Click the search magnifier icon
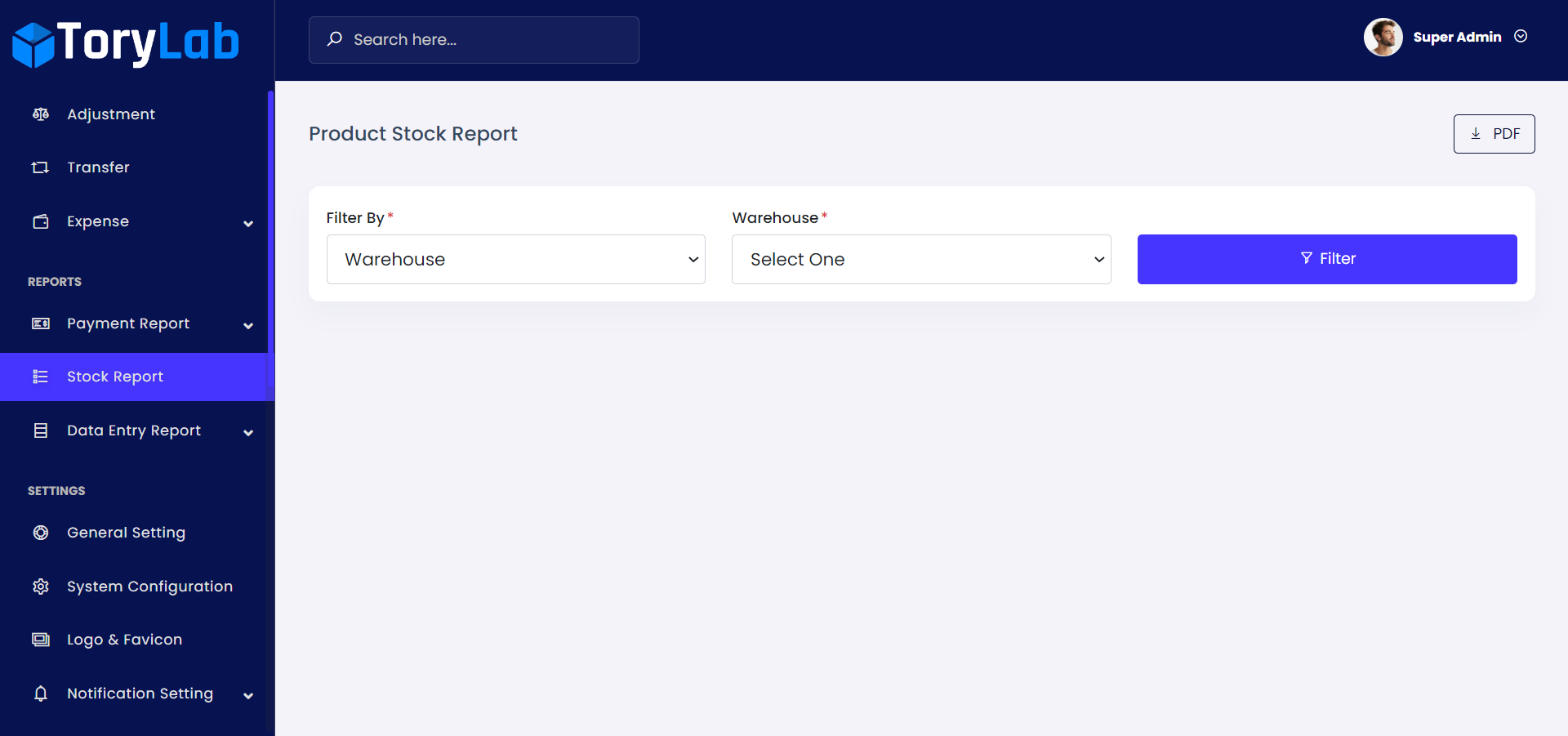 pos(334,39)
